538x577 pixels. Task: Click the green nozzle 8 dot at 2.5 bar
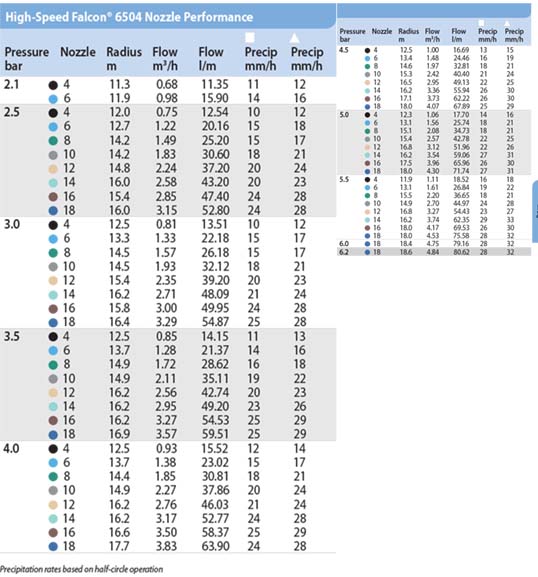[x=53, y=141]
